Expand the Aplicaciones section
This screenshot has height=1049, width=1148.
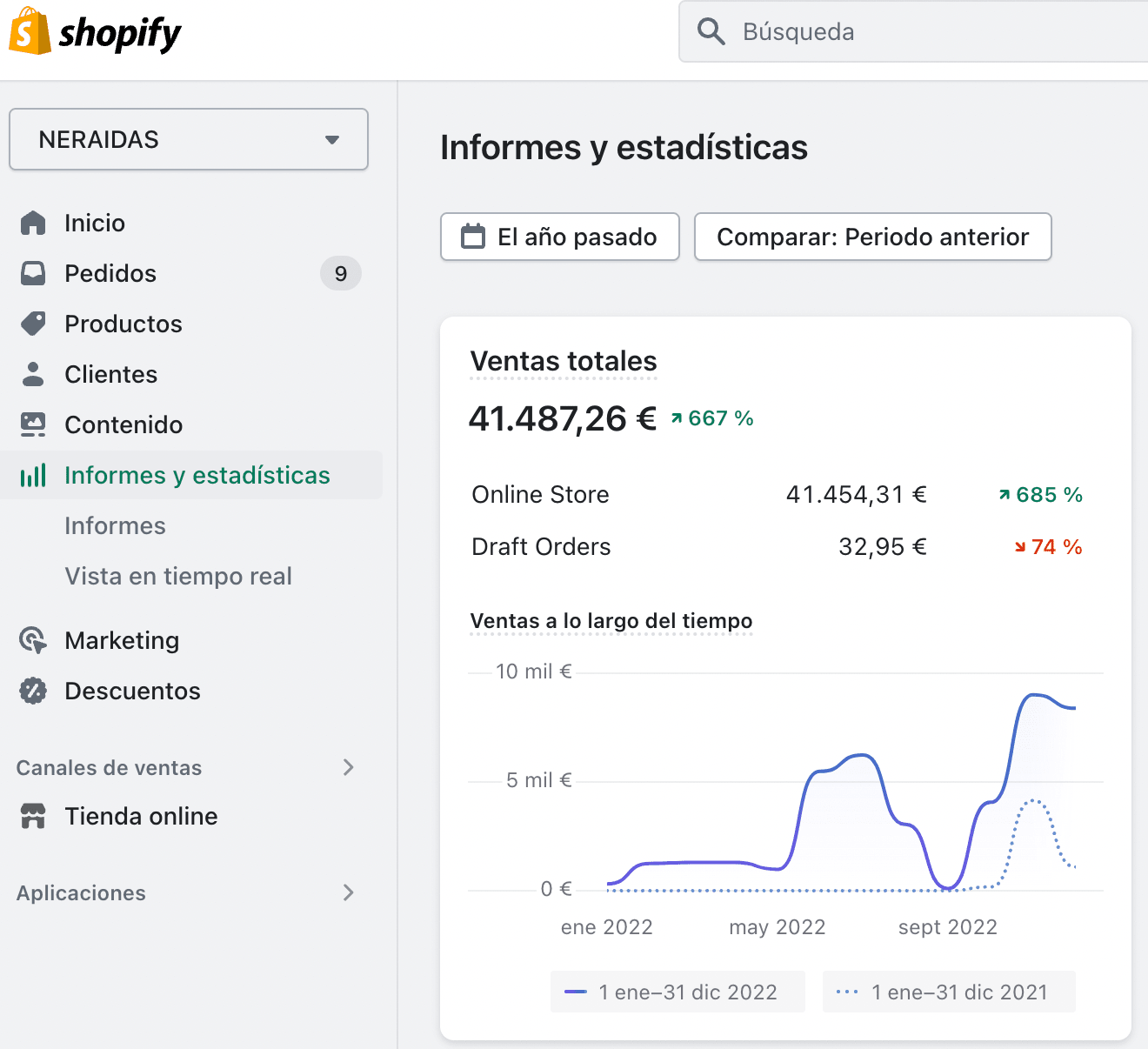348,892
